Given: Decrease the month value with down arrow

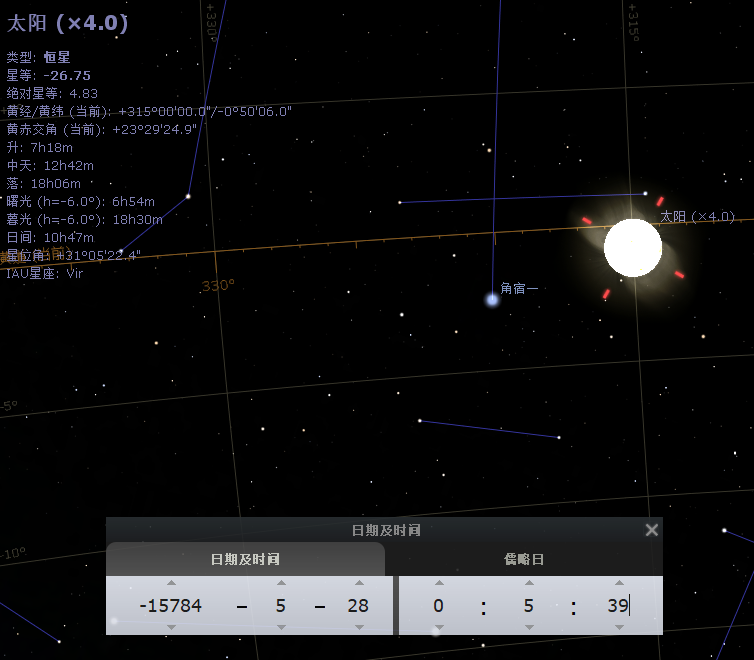Looking at the screenshot, I should pyautogui.click(x=281, y=627).
